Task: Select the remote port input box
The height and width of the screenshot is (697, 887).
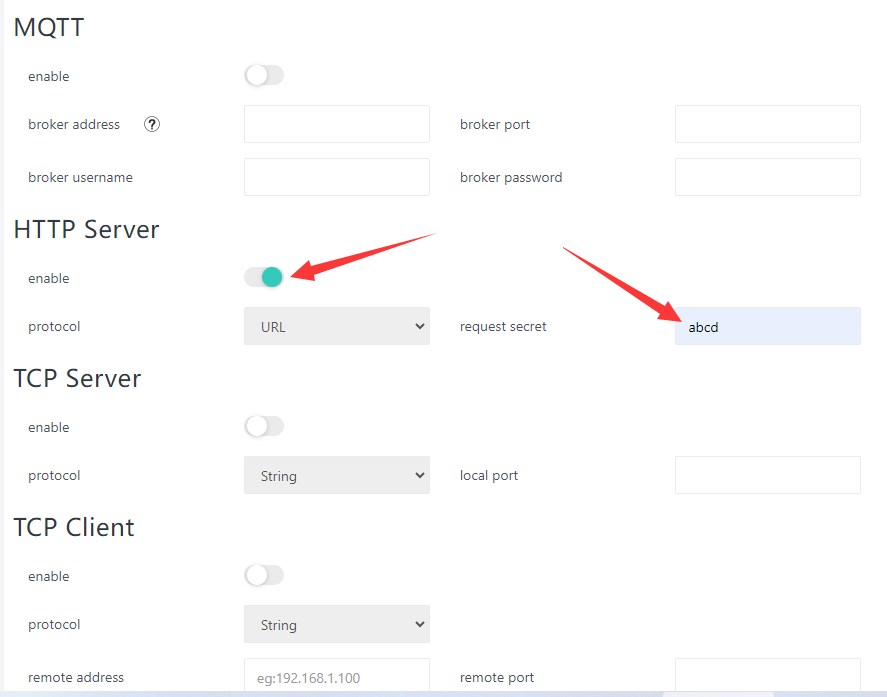Action: 767,677
